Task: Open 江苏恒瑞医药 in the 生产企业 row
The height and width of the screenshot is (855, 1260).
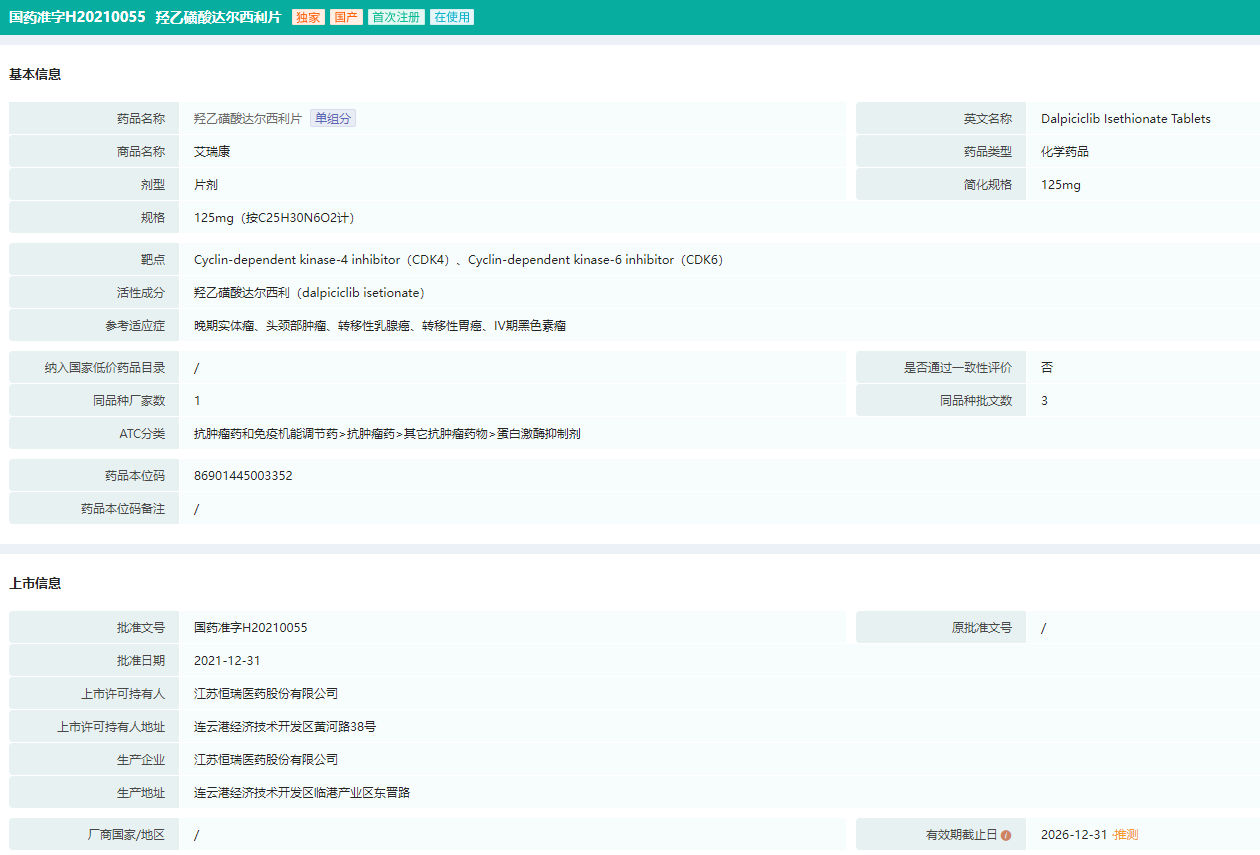Action: coord(266,760)
